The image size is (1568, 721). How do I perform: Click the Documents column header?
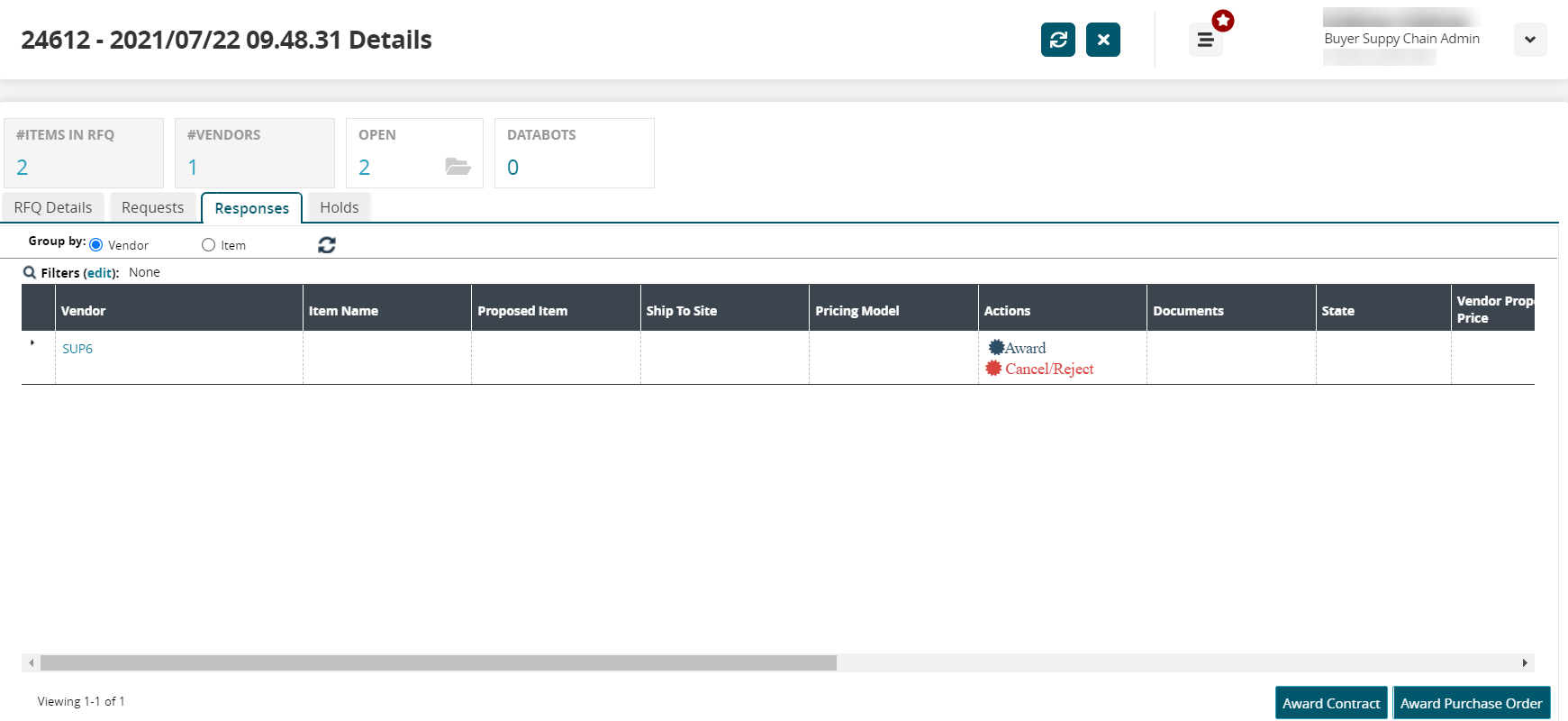[x=1231, y=308]
